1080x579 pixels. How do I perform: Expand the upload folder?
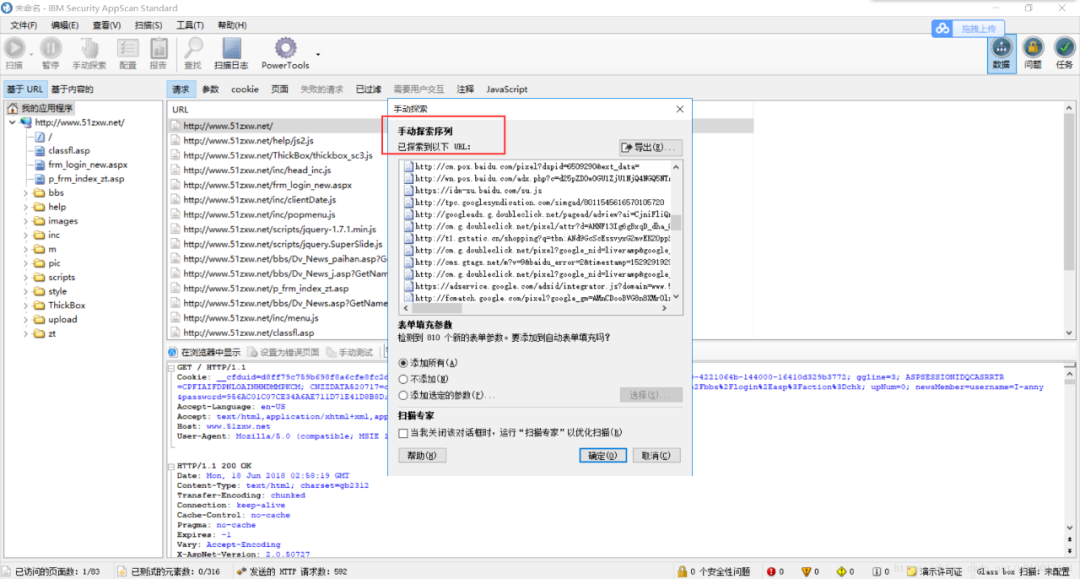tap(25, 319)
